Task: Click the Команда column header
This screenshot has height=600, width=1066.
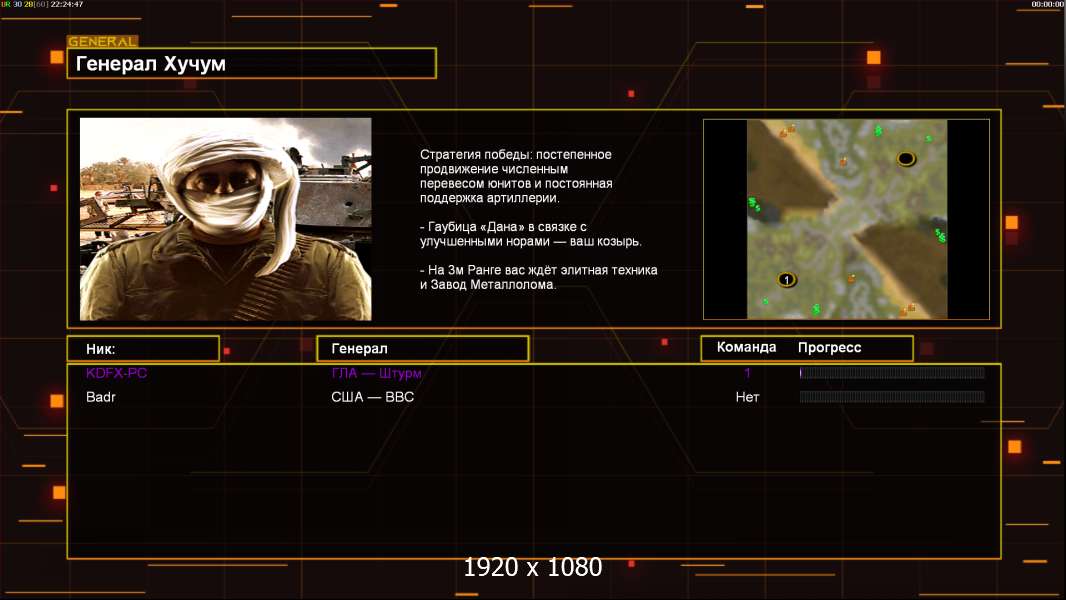Action: (x=746, y=348)
